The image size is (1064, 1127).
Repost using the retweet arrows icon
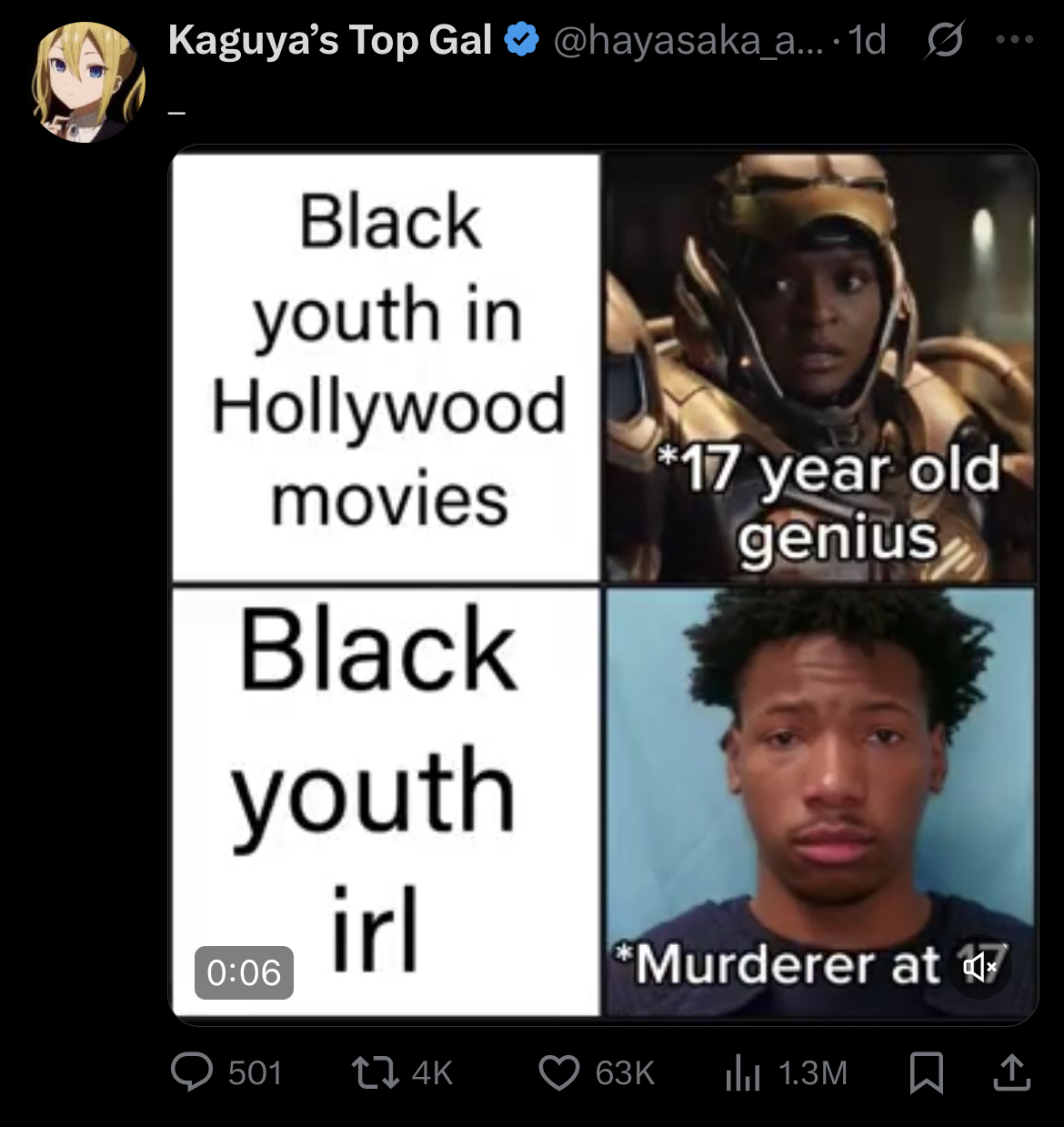(x=375, y=1072)
